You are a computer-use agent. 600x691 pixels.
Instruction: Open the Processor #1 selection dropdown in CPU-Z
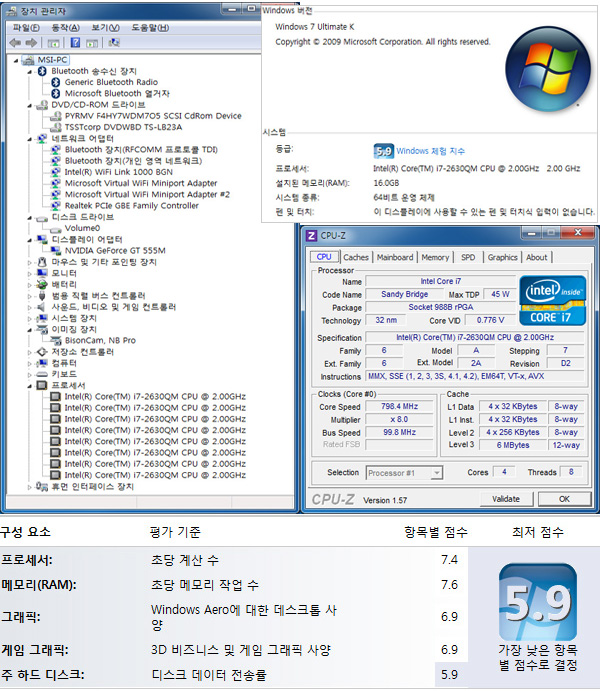tap(404, 473)
